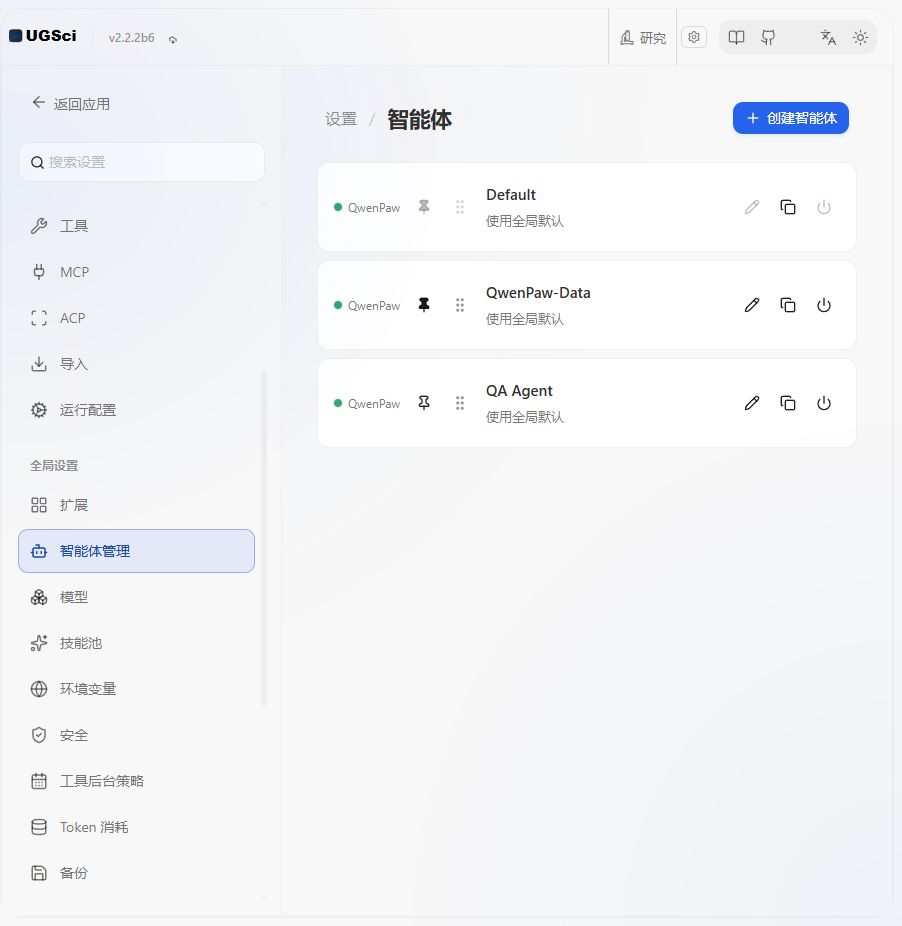Click the drag handle on QA Agent row

(460, 403)
